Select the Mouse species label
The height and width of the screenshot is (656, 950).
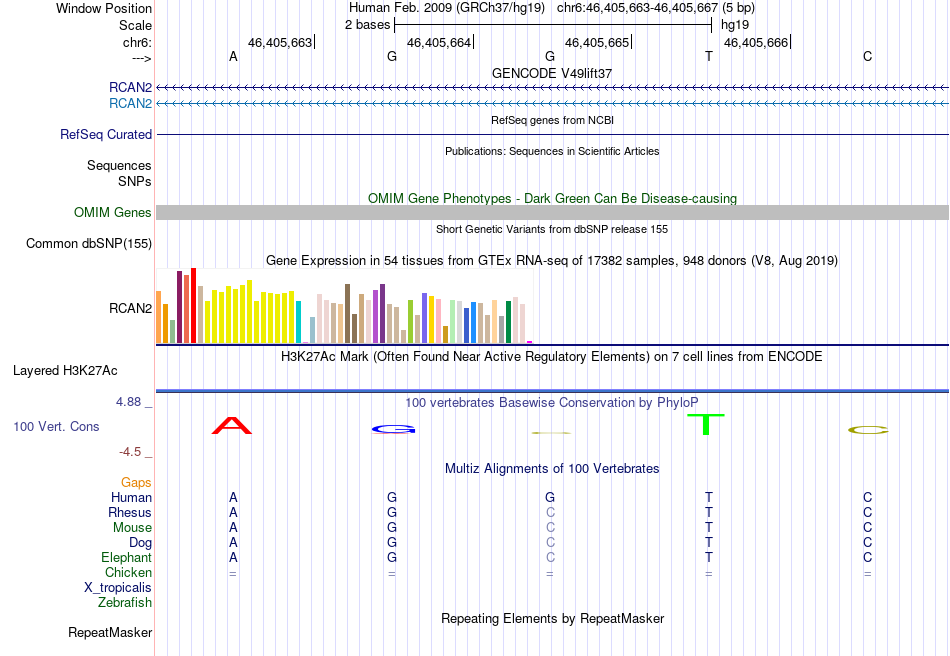click(x=132, y=528)
